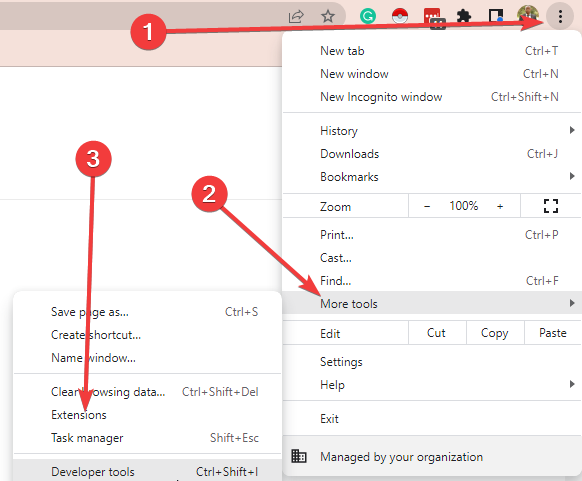Choose Cast... from the menu

click(x=432, y=258)
